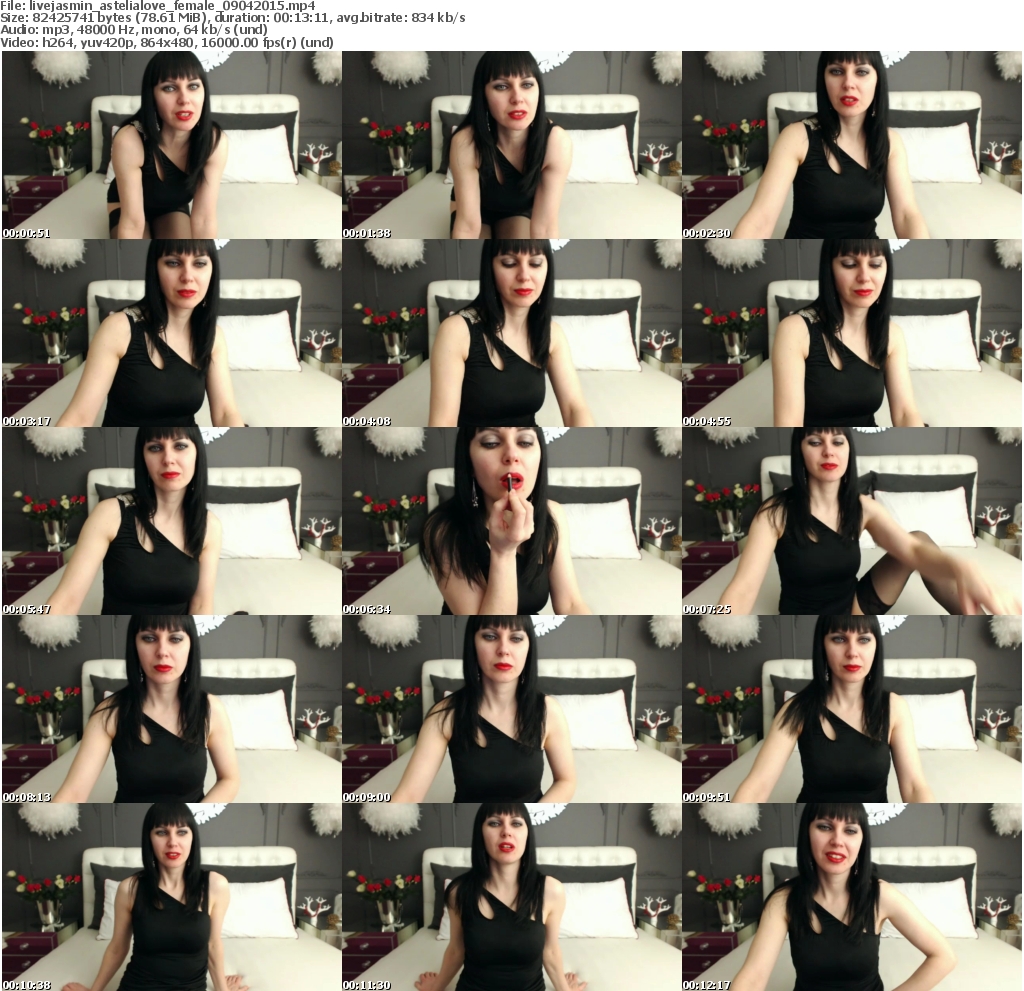This screenshot has width=1024, height=991.
Task: Pick the thumbnail marked 00:07:25
Action: pyautogui.click(x=852, y=521)
